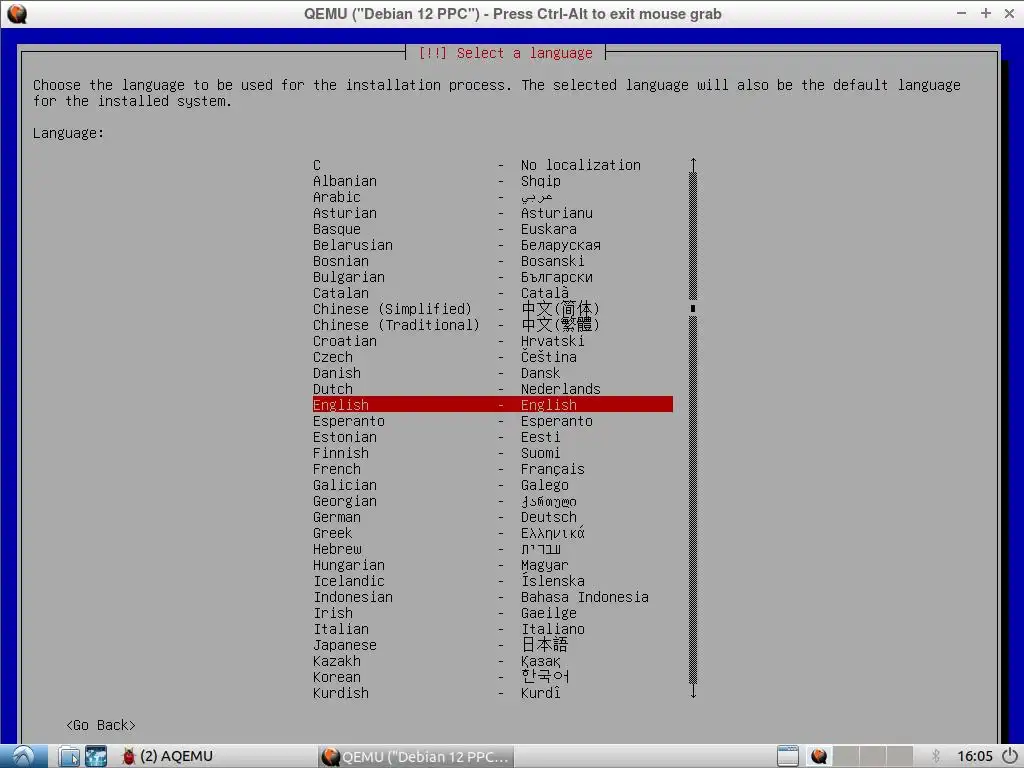Choose Esperanto from the list
The image size is (1024, 768).
492,421
